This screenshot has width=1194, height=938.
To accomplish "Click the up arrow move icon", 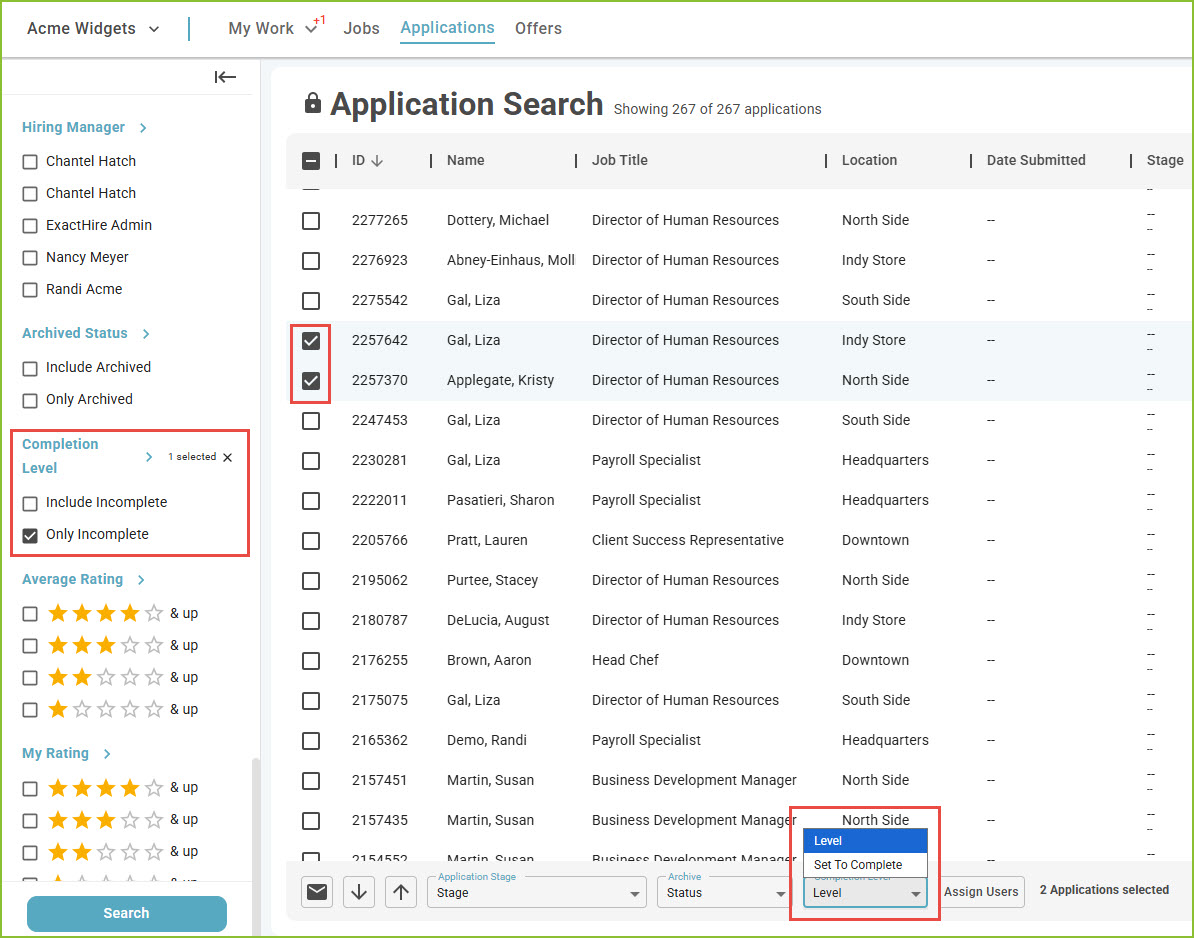I will pyautogui.click(x=401, y=892).
